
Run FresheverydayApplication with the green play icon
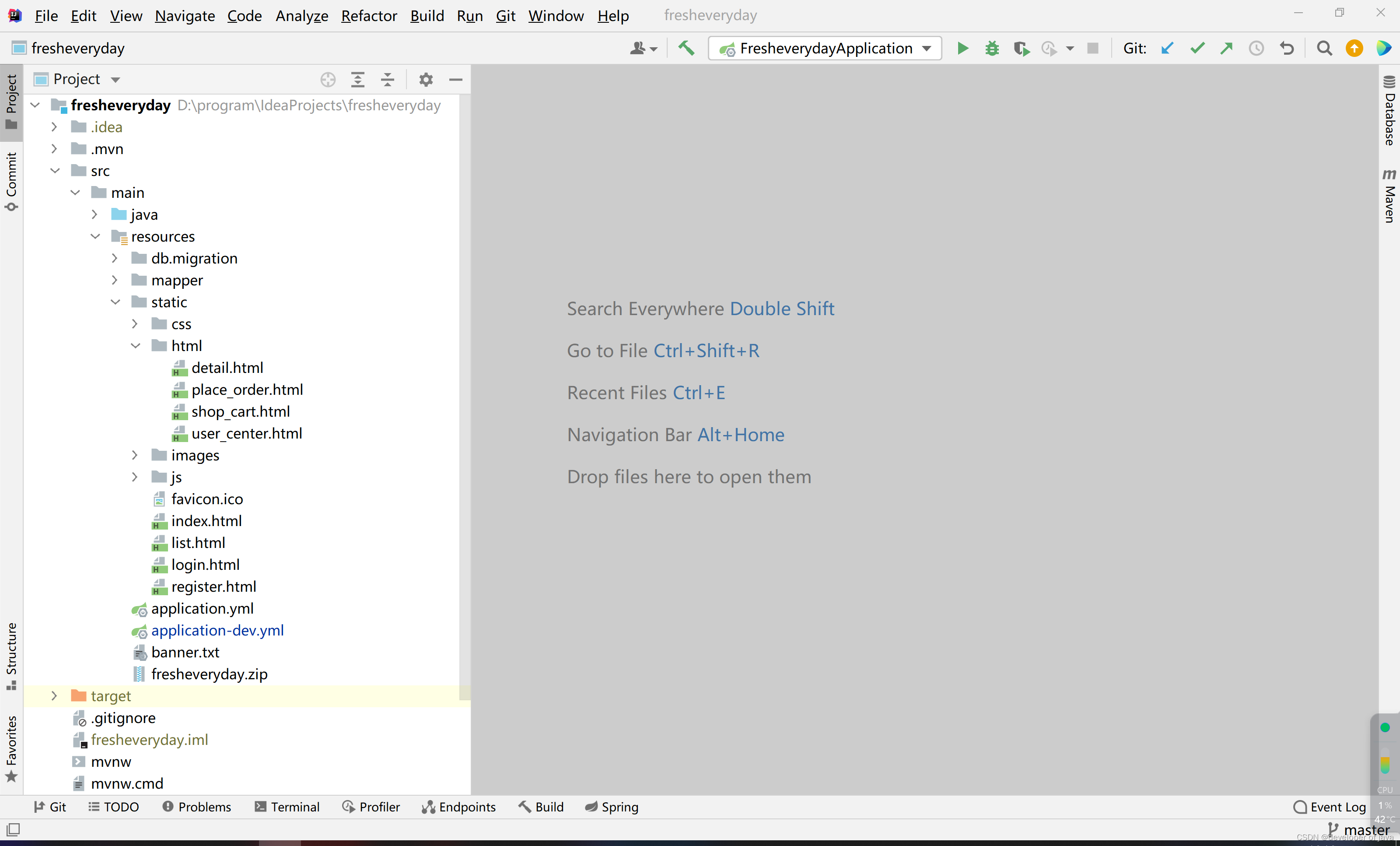tap(962, 48)
